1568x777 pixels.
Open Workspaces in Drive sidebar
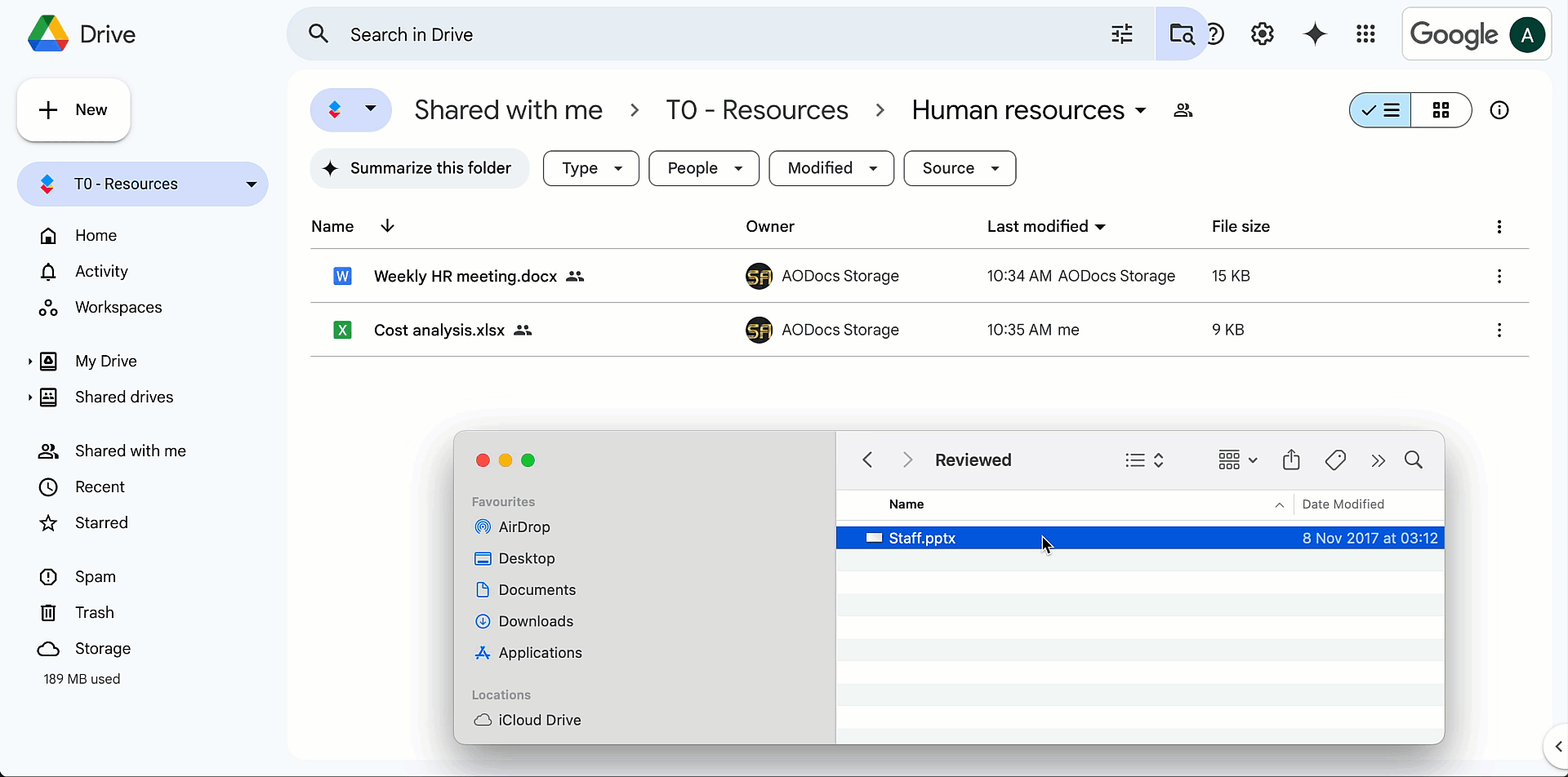point(118,307)
